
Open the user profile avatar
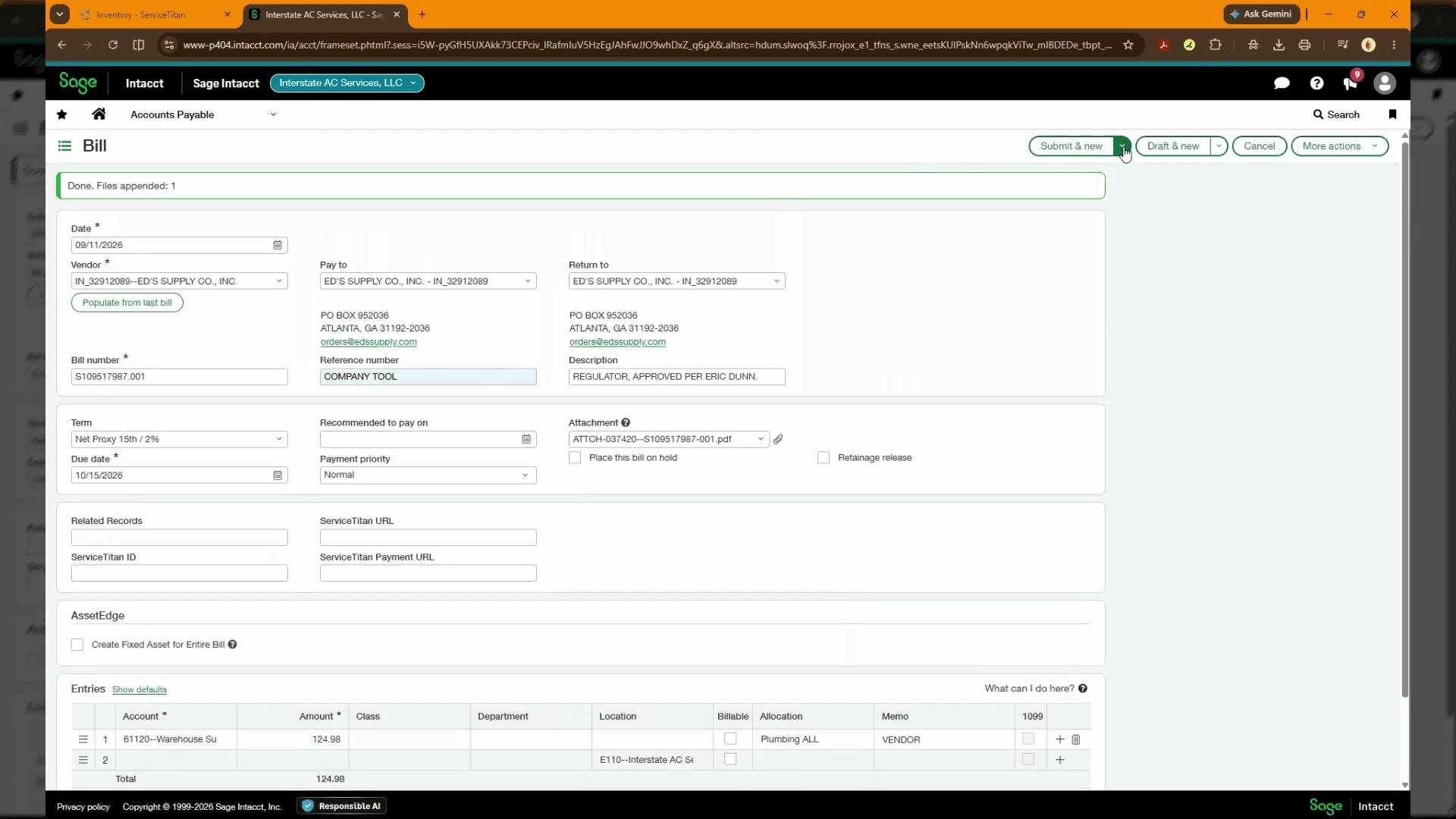[x=1385, y=83]
